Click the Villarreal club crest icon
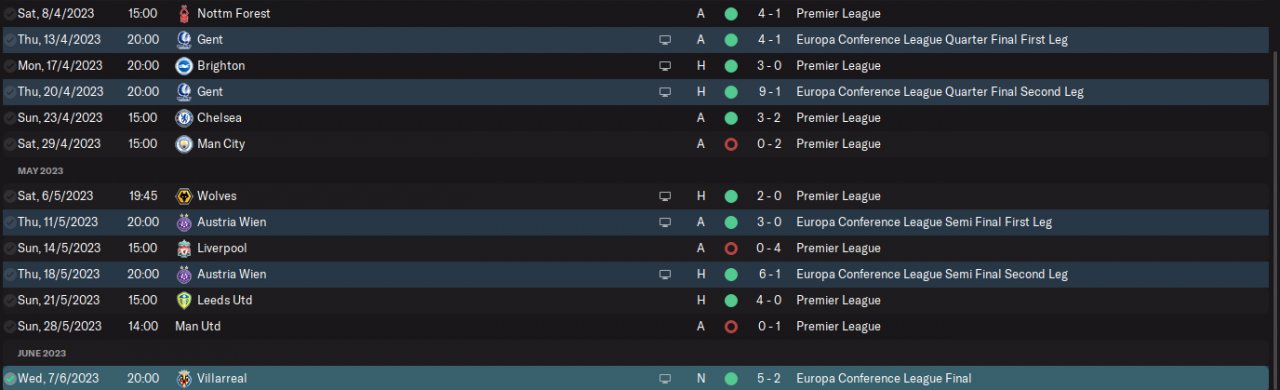Viewport: 1280px width, 390px height. click(183, 379)
